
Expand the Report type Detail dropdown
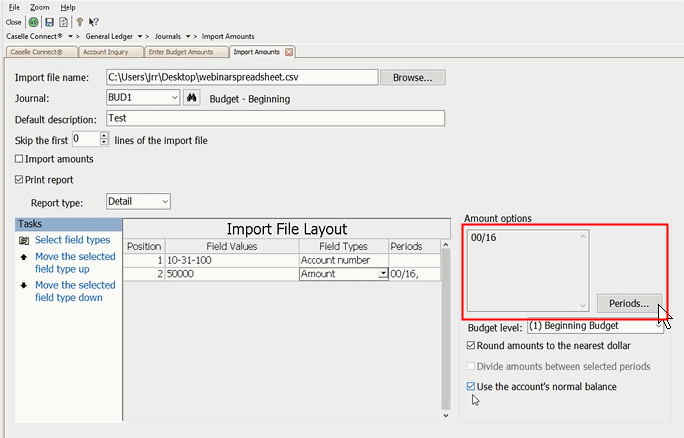coord(164,202)
